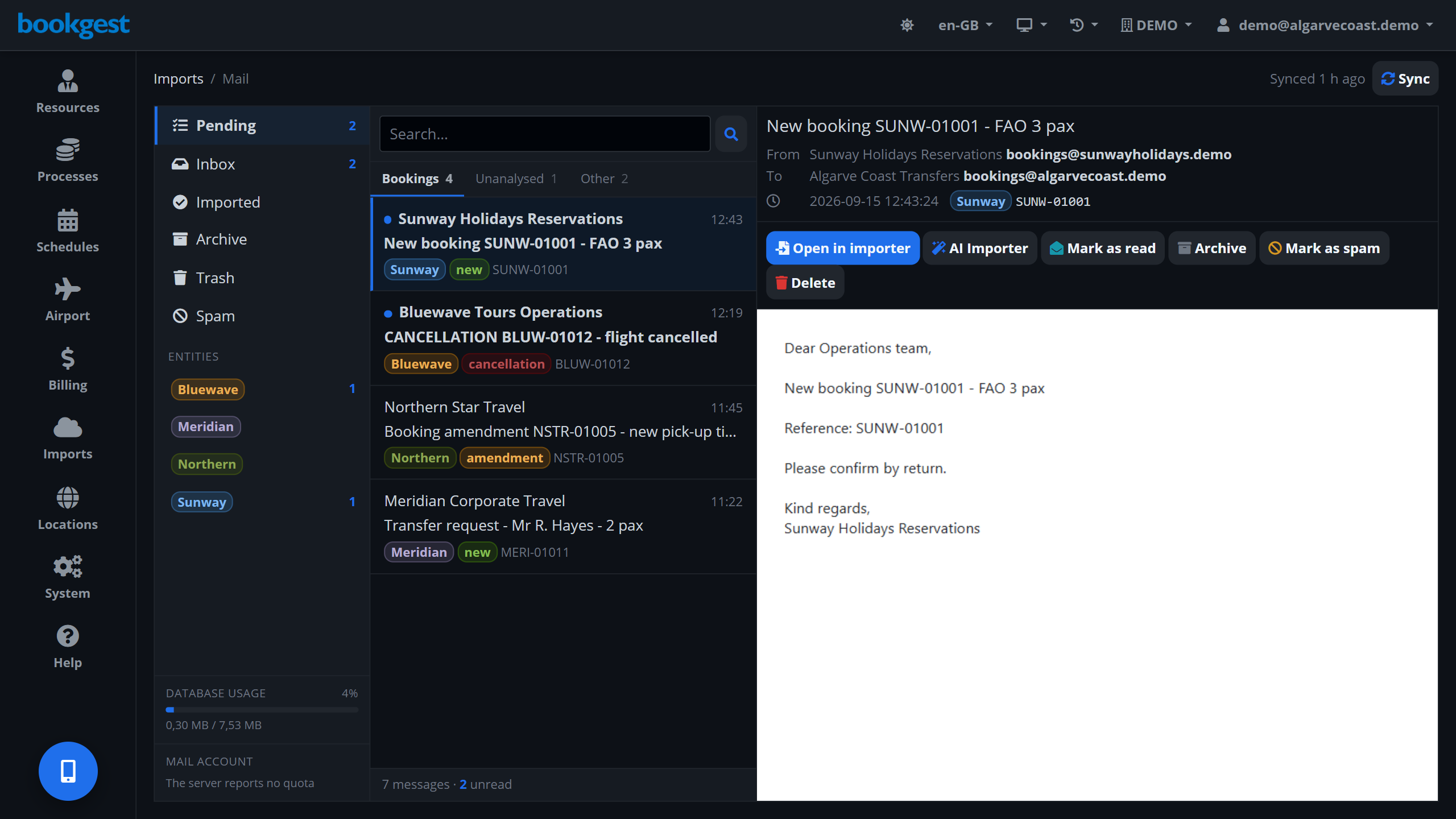This screenshot has height=819, width=1456.
Task: Open the Billing dollar icon
Action: 68,359
